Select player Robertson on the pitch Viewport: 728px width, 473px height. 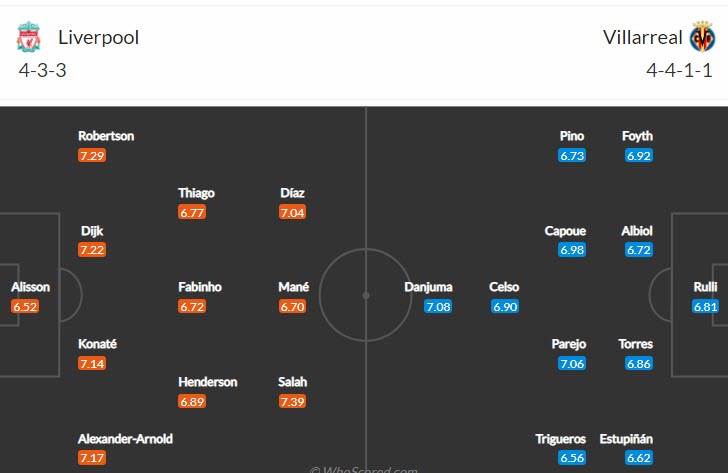pyautogui.click(x=106, y=136)
